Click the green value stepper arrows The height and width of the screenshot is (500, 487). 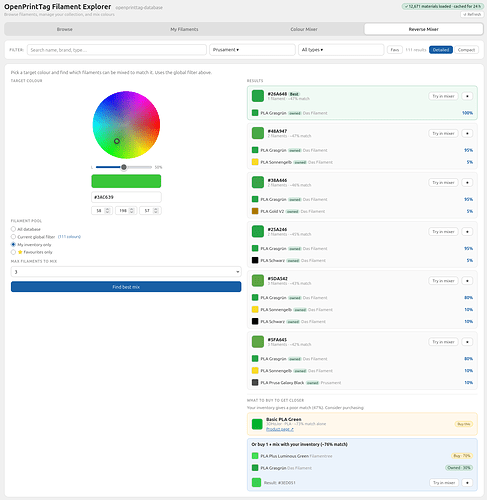[131, 210]
